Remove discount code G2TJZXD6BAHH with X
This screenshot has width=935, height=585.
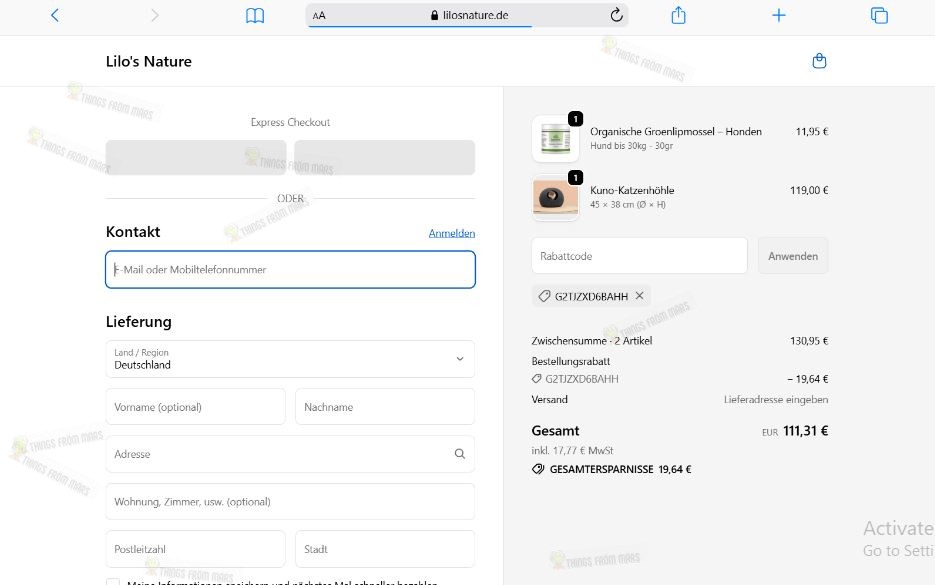pyautogui.click(x=639, y=296)
